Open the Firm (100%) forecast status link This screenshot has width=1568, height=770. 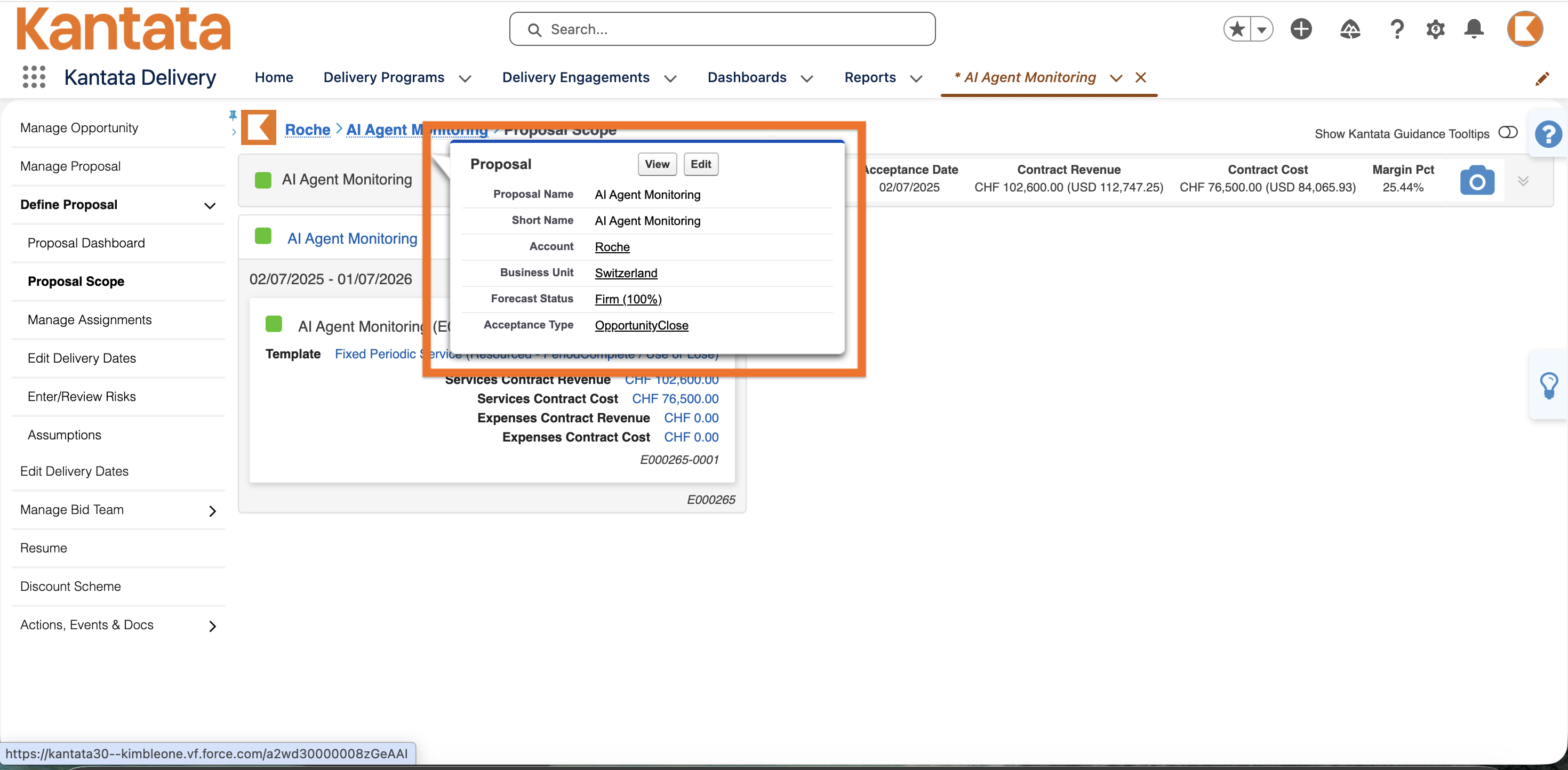[628, 299]
